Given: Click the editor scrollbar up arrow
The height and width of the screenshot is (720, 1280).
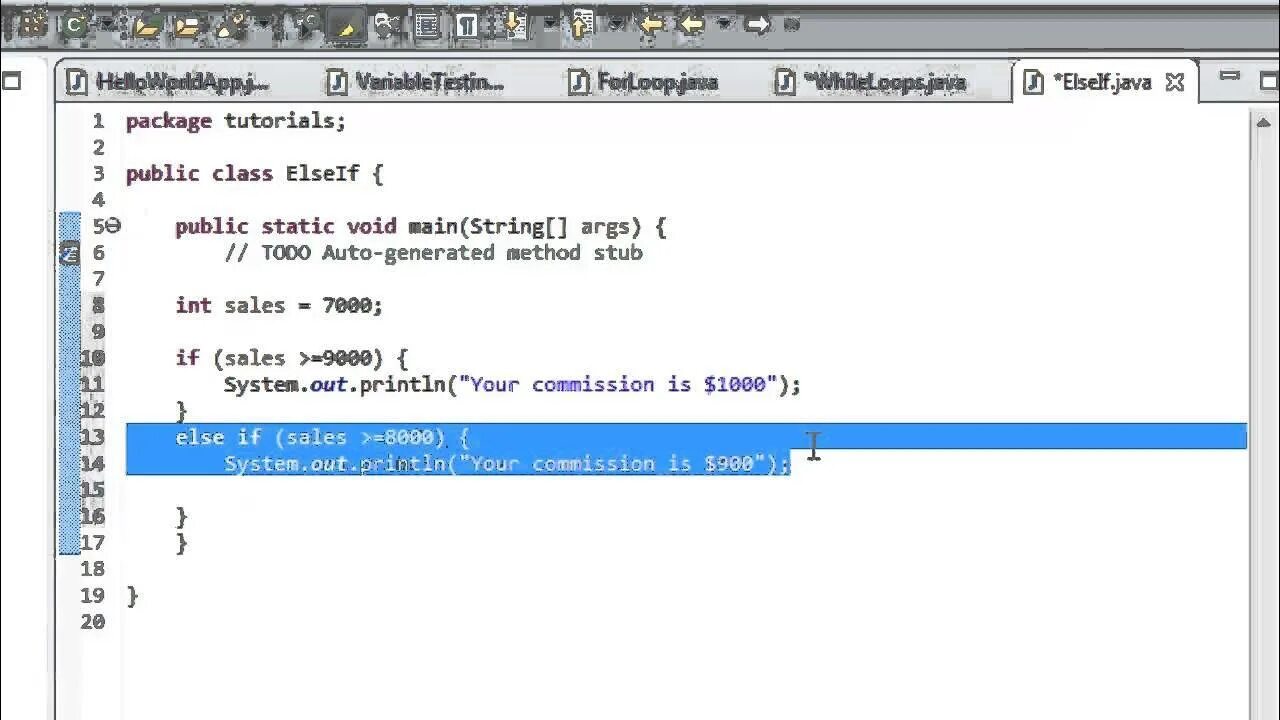Looking at the screenshot, I should pos(1262,121).
